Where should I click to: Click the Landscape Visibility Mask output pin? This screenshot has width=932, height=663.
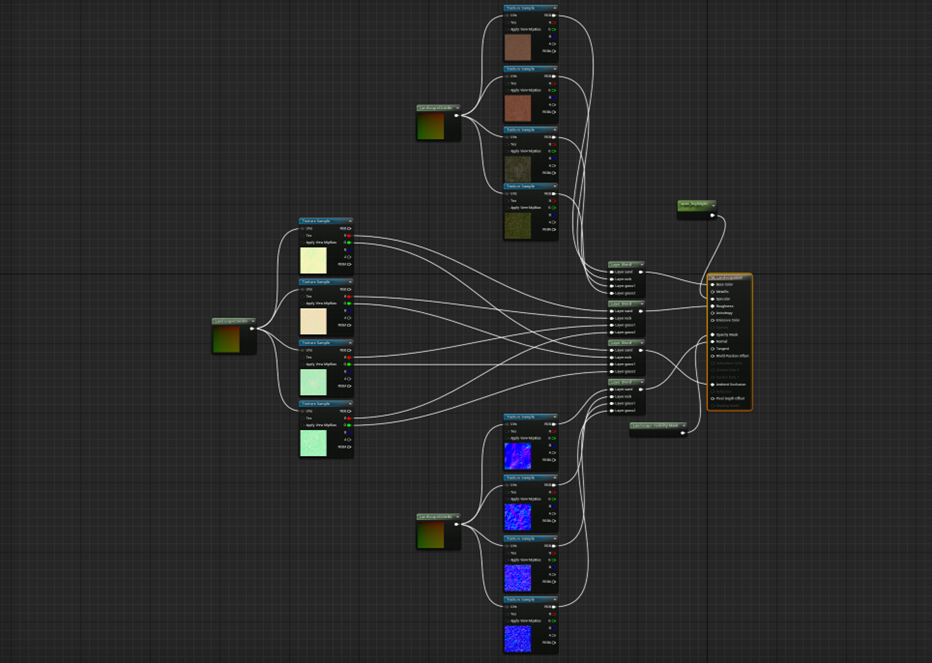[682, 432]
